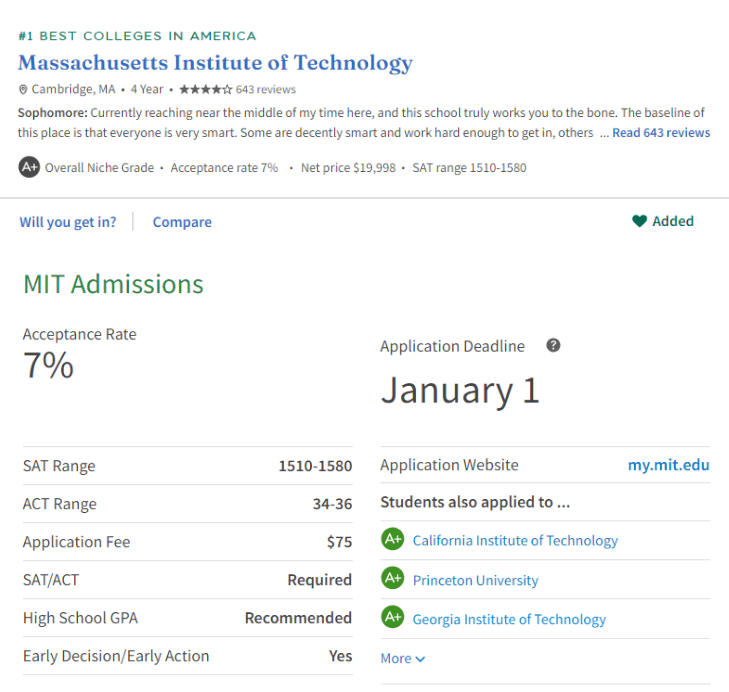Click the star rating icons

205,89
